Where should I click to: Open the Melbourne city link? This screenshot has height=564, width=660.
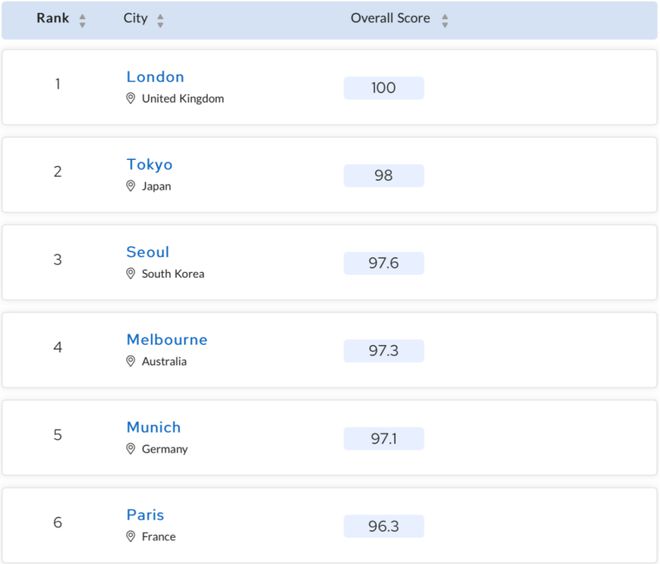tap(167, 340)
